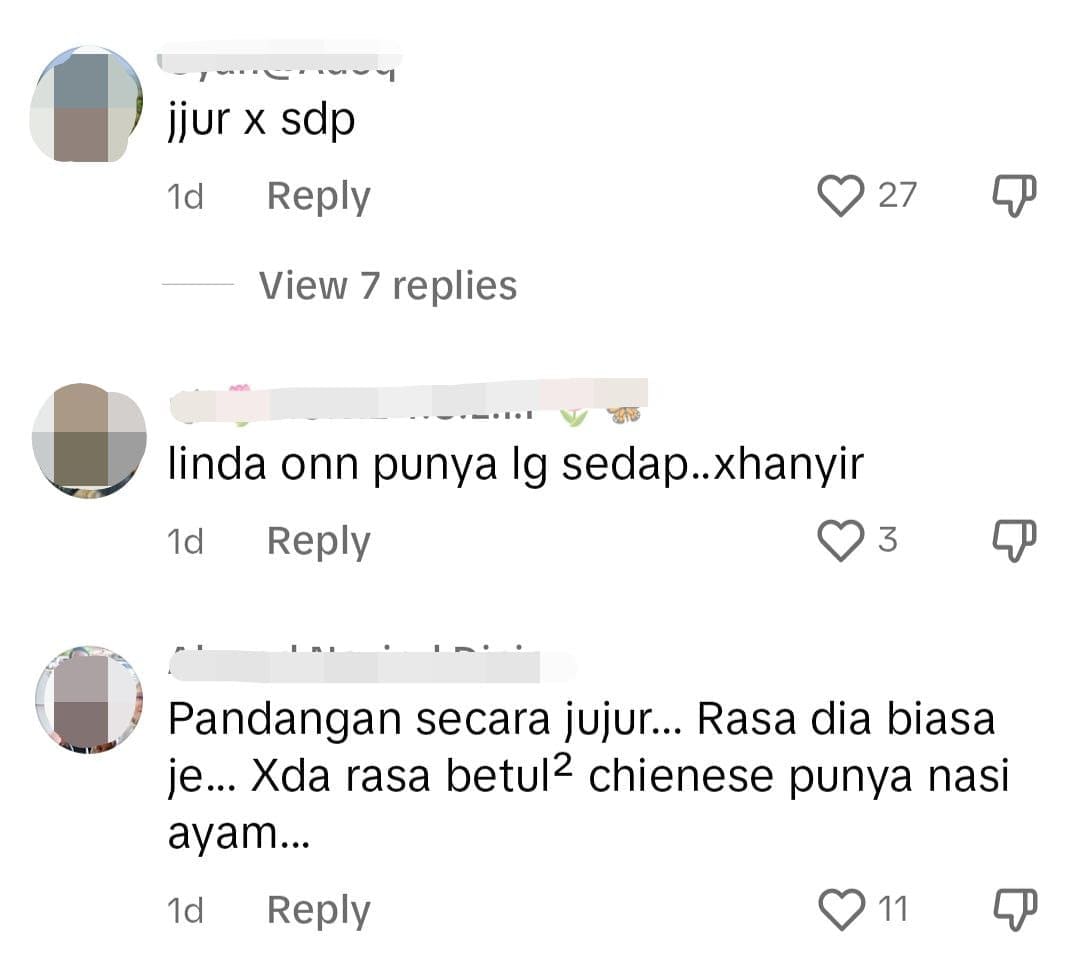1080x960 pixels.
Task: Select the 'linda onn punya lg sedap' text
Action: pos(515,464)
